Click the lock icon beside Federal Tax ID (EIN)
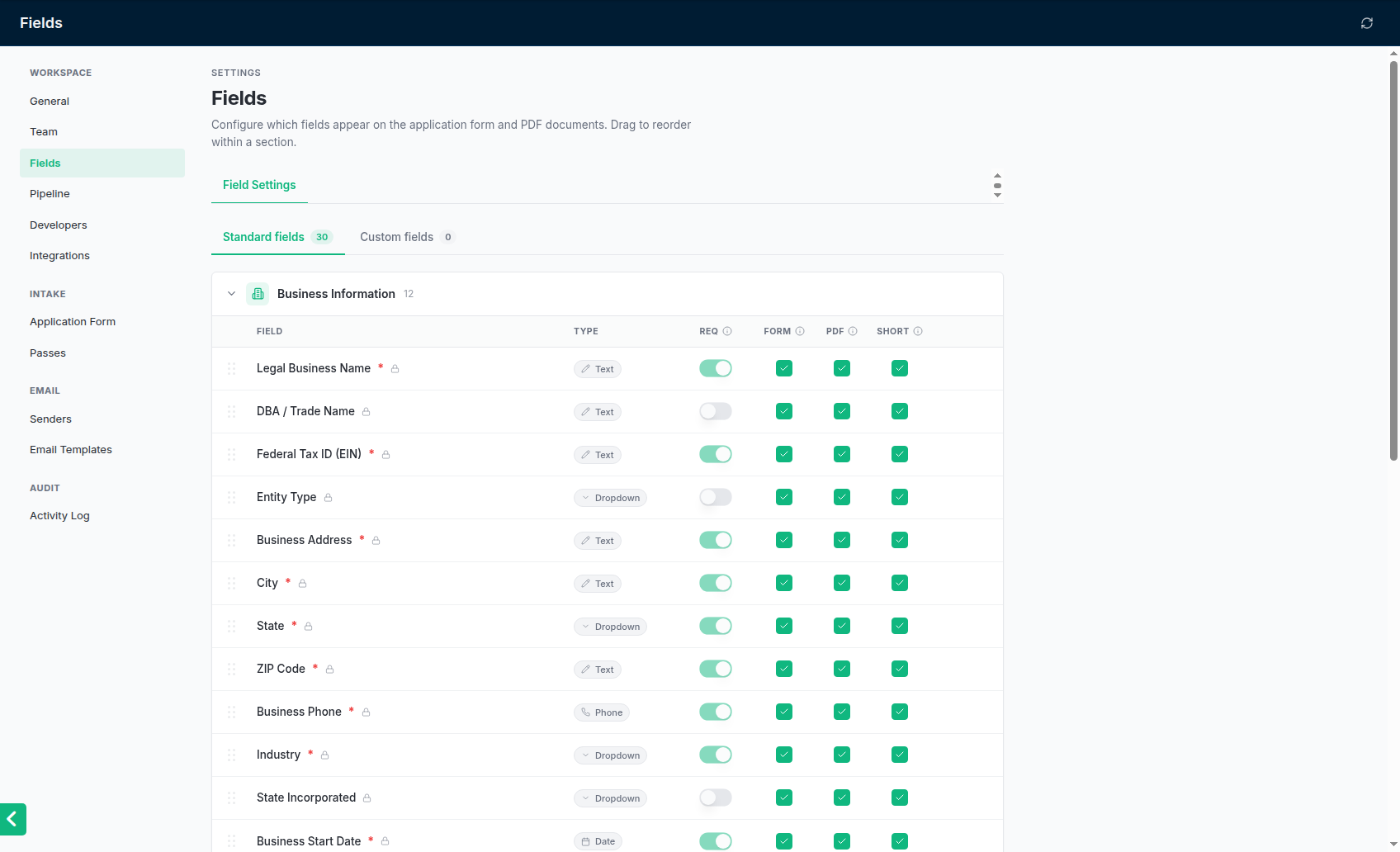 pos(385,455)
